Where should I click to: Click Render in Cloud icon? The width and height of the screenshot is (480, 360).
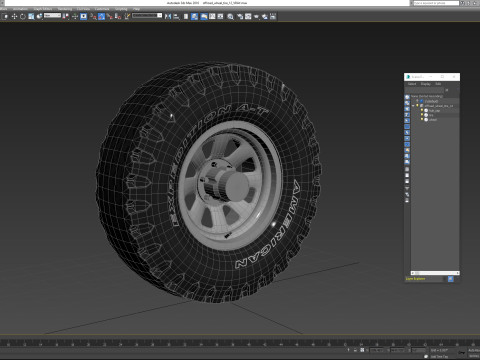click(265, 16)
